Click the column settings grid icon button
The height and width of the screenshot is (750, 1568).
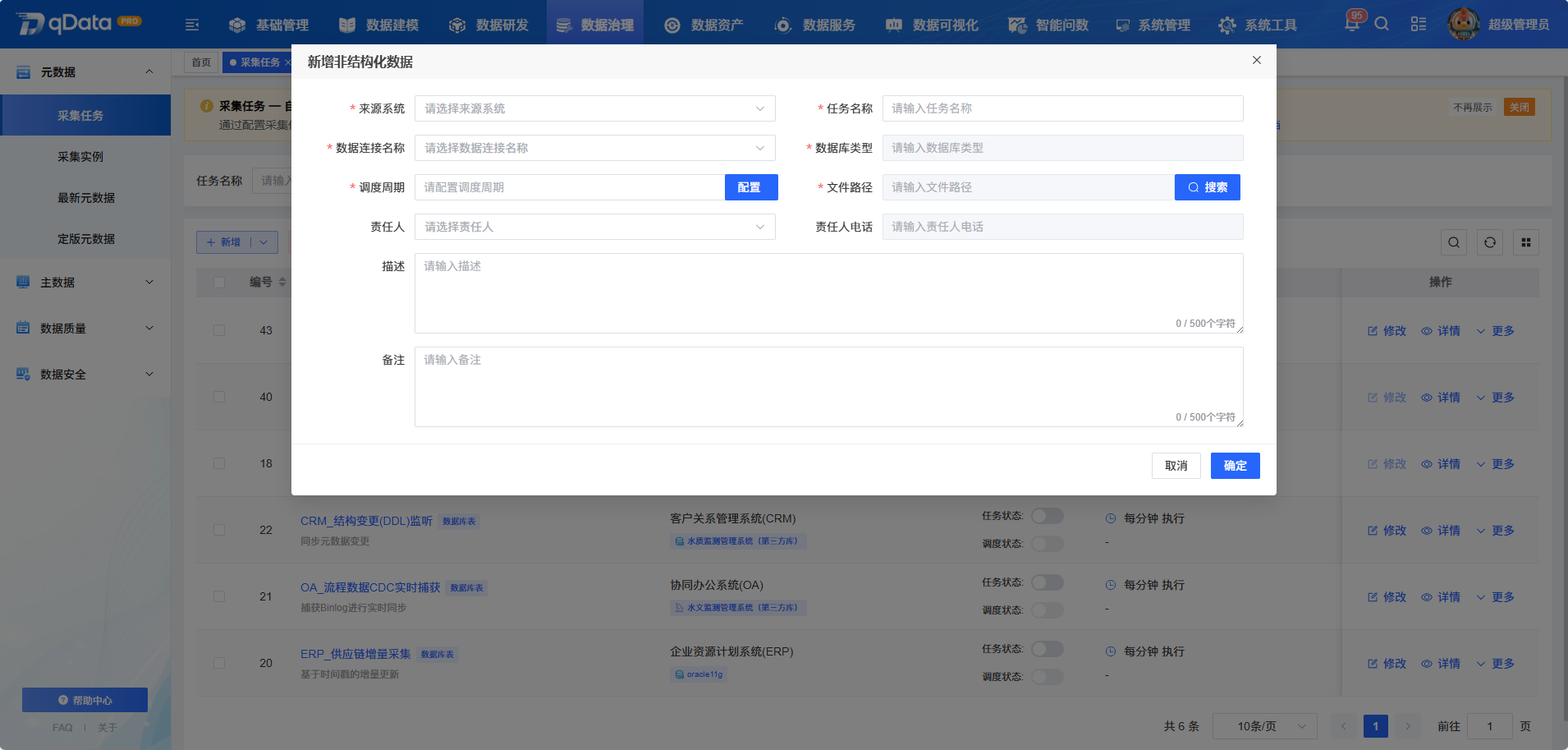1526,242
